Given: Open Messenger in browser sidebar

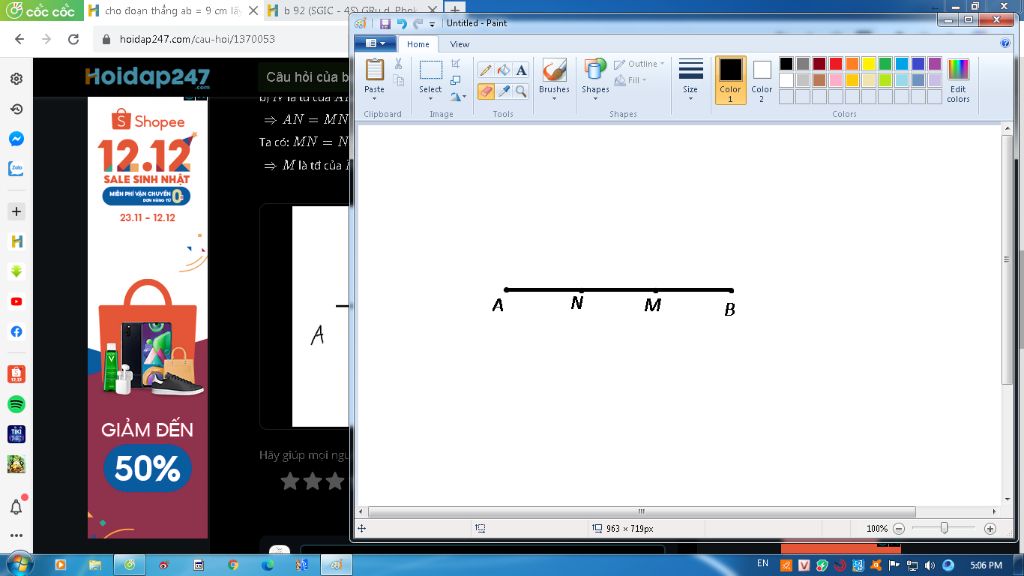Looking at the screenshot, I should point(16,138).
